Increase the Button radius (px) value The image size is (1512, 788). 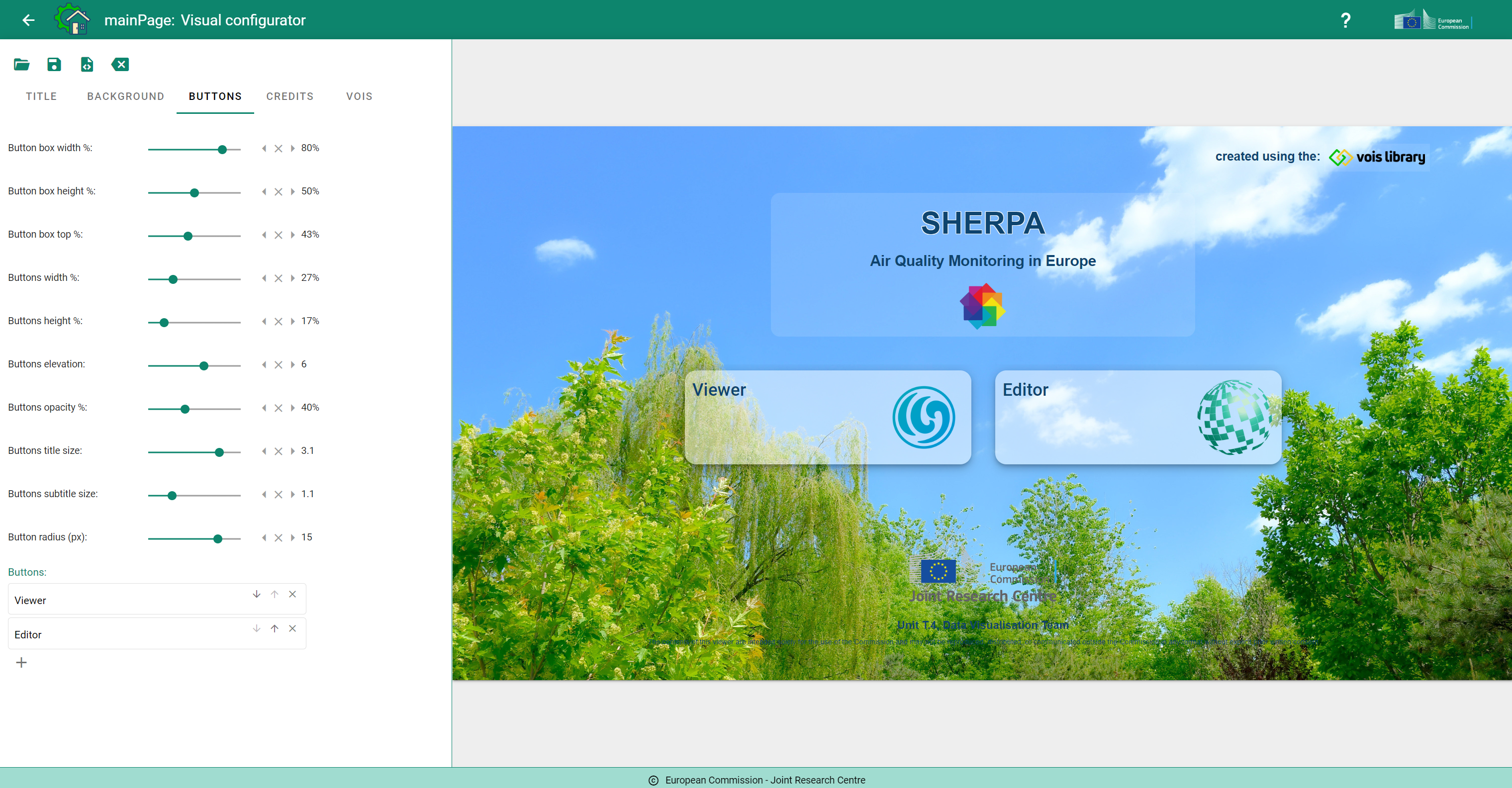click(292, 537)
